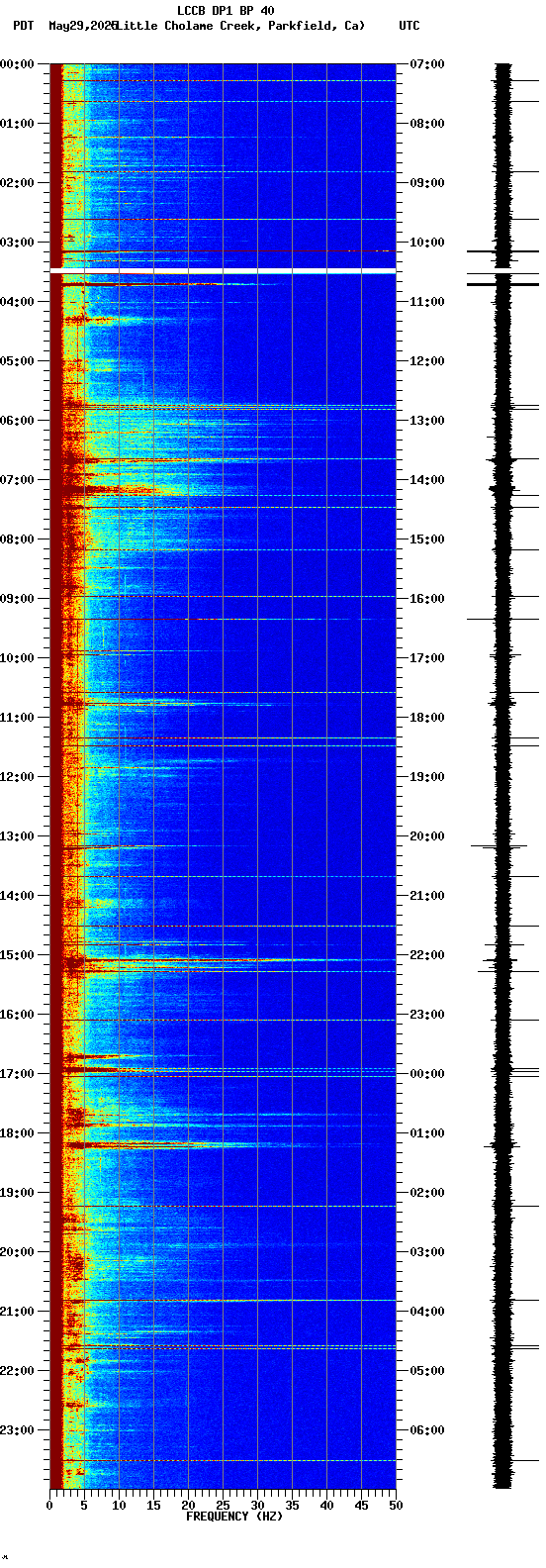Click the 05:00 UTC time label
Screen dimensions: 546x1568
(x=426, y=1371)
